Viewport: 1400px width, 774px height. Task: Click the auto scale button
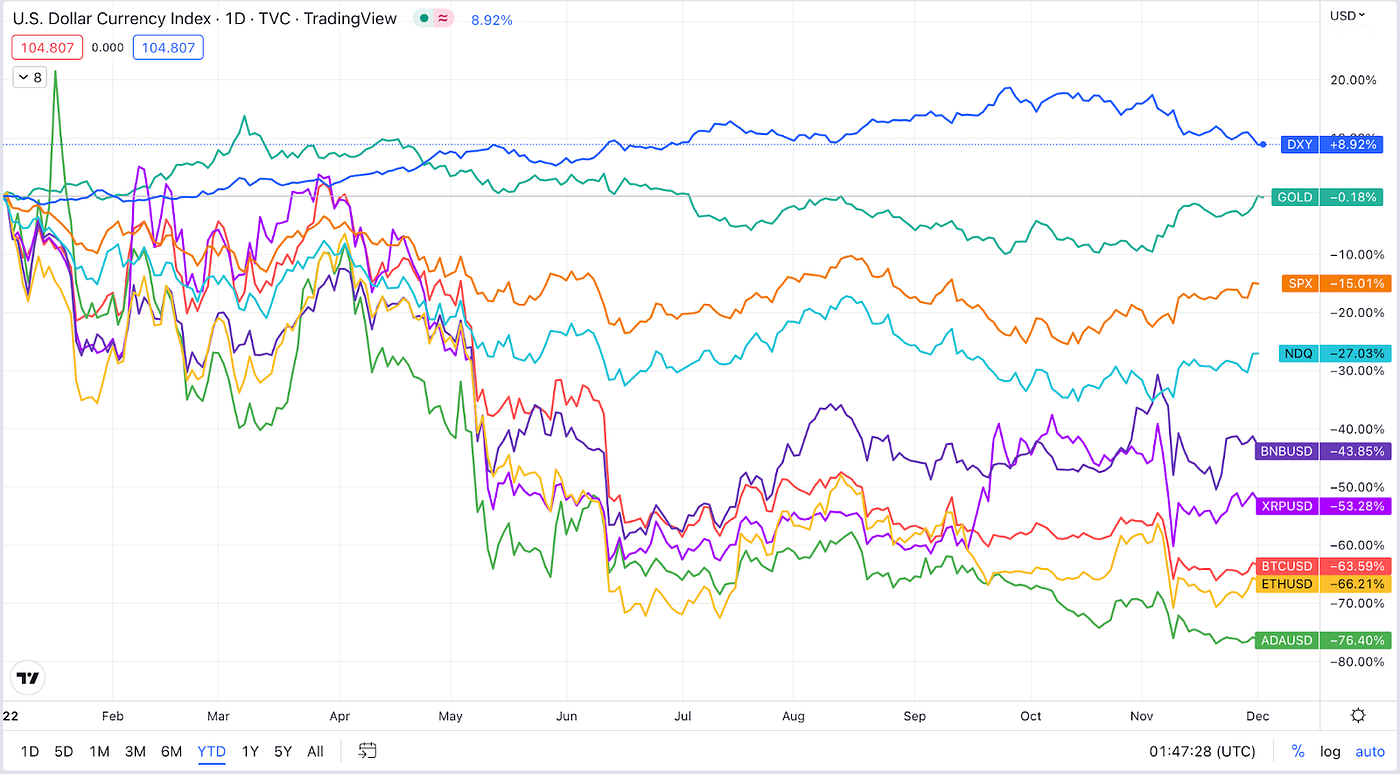pyautogui.click(x=1370, y=751)
